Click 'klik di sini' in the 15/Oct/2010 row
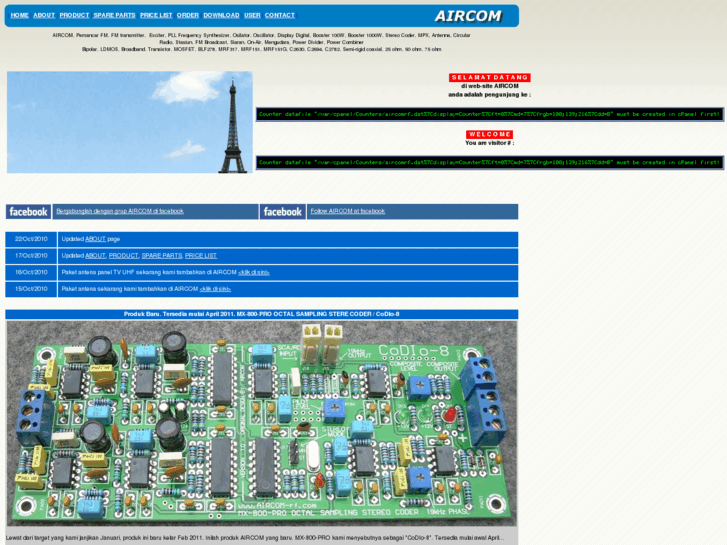727x545 pixels. [x=215, y=289]
